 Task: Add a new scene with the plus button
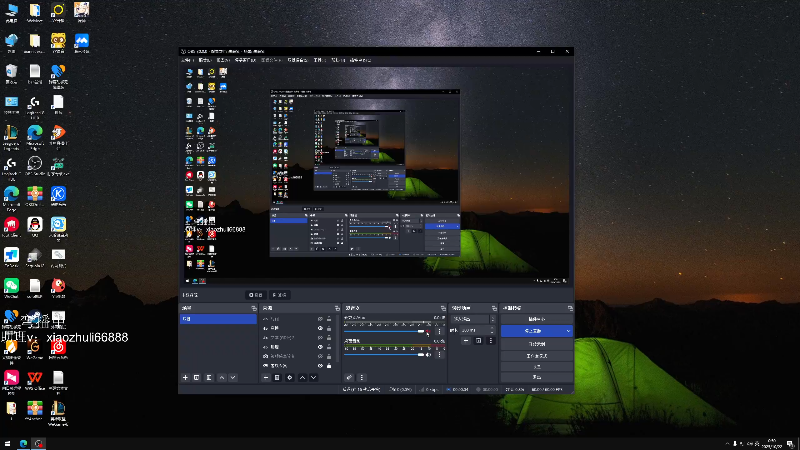pyautogui.click(x=185, y=378)
